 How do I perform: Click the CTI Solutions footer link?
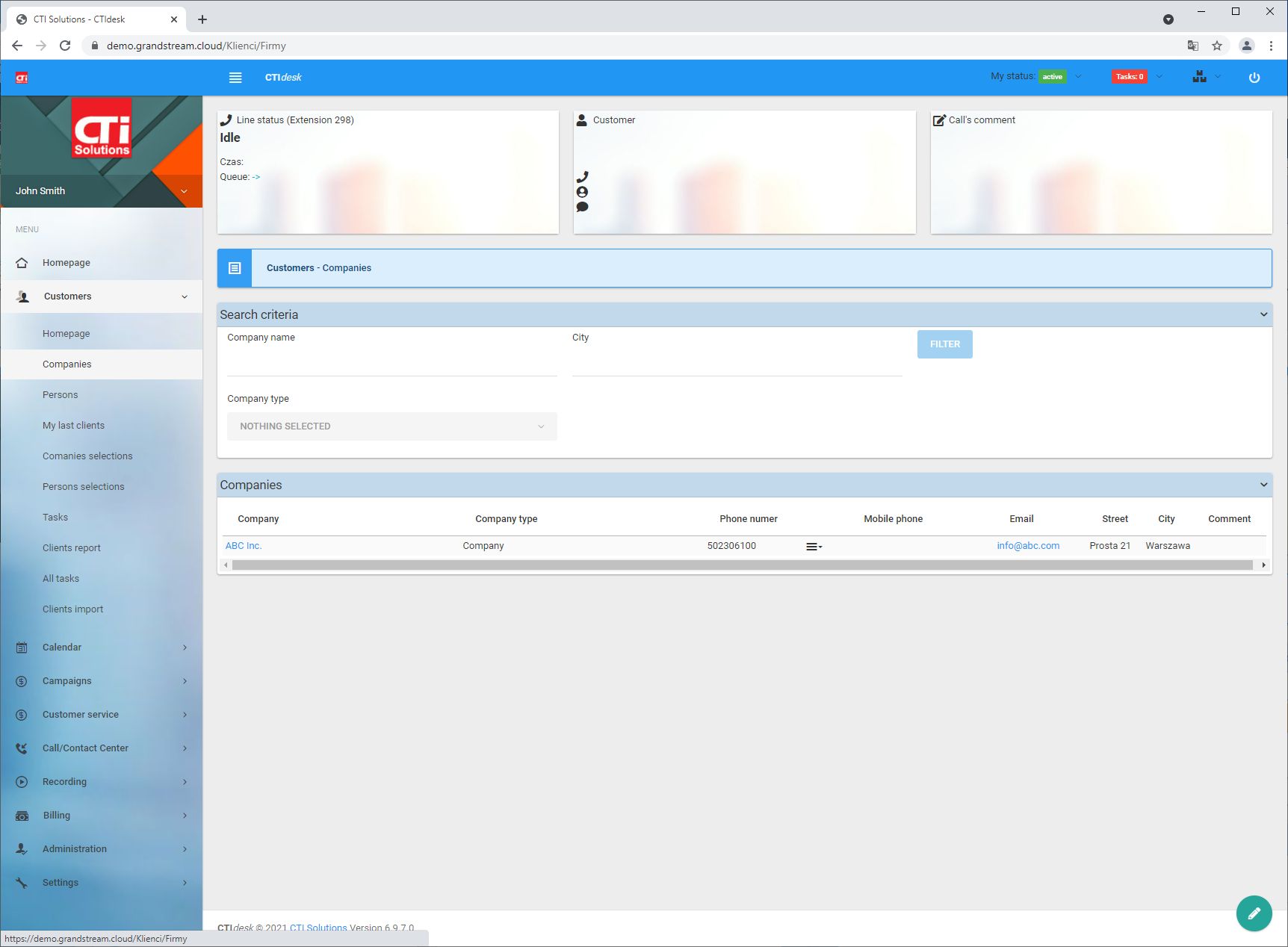coord(318,928)
